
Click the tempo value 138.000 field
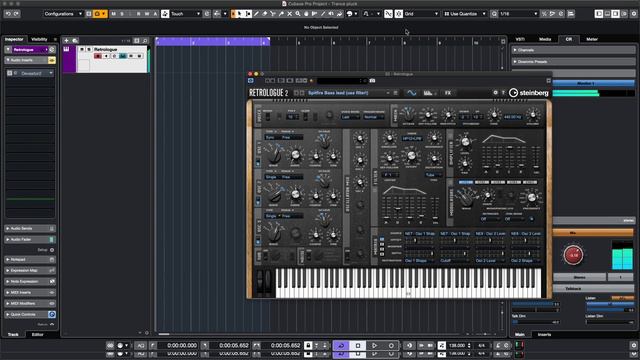pyautogui.click(x=457, y=346)
